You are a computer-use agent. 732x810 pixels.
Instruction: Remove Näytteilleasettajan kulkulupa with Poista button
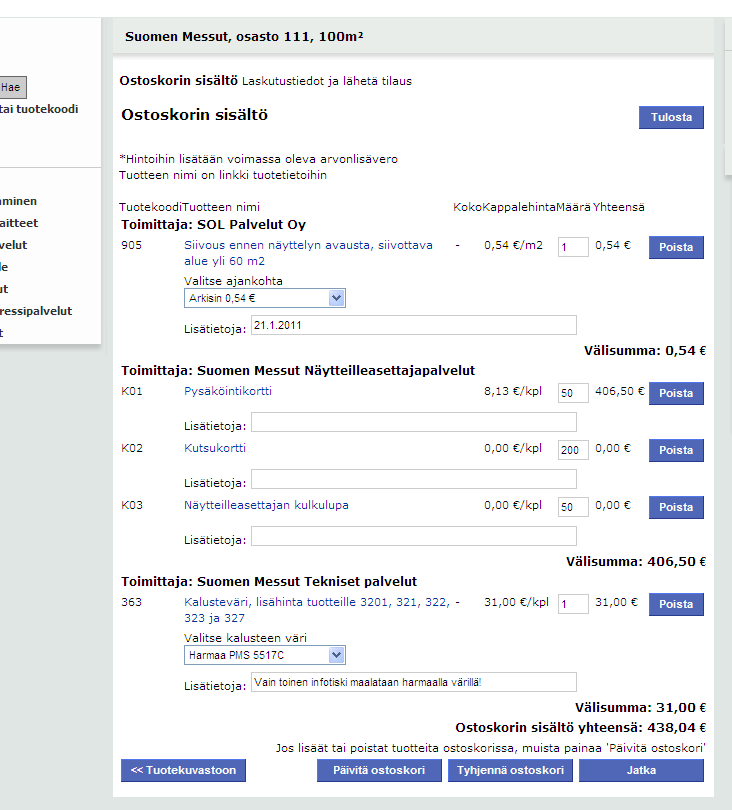(x=676, y=507)
